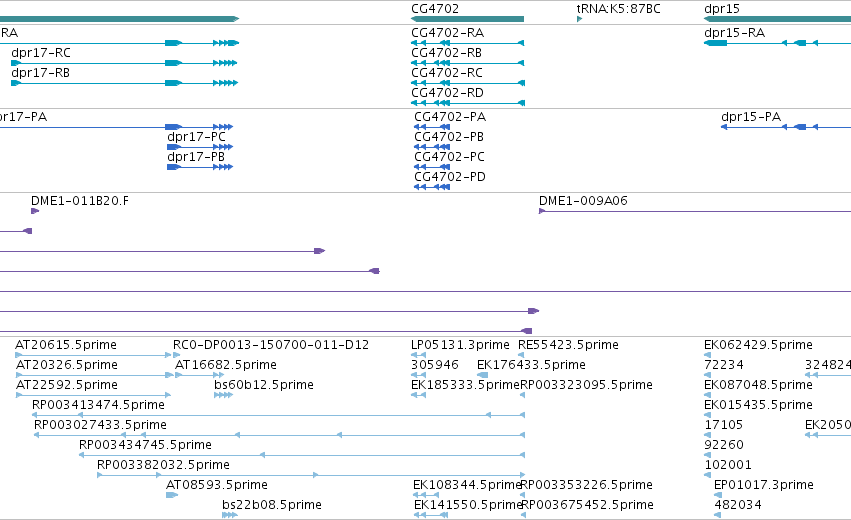Select EST EP01017.3prime
The image size is (851, 520).
pos(764,485)
